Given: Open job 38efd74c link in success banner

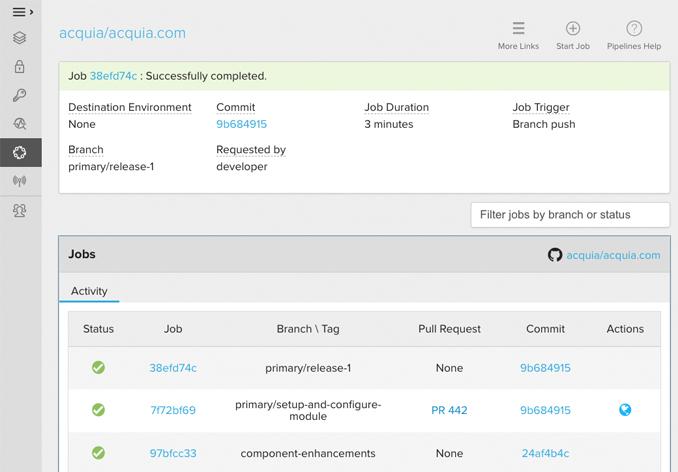Looking at the screenshot, I should click(113, 76).
